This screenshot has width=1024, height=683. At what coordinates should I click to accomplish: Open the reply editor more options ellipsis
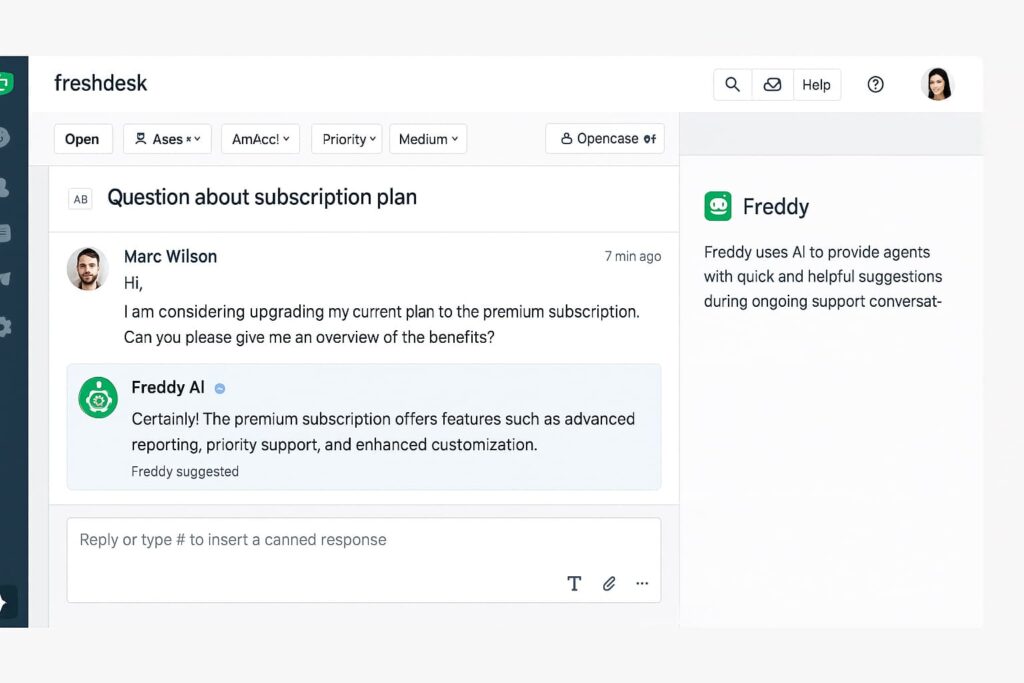point(642,584)
